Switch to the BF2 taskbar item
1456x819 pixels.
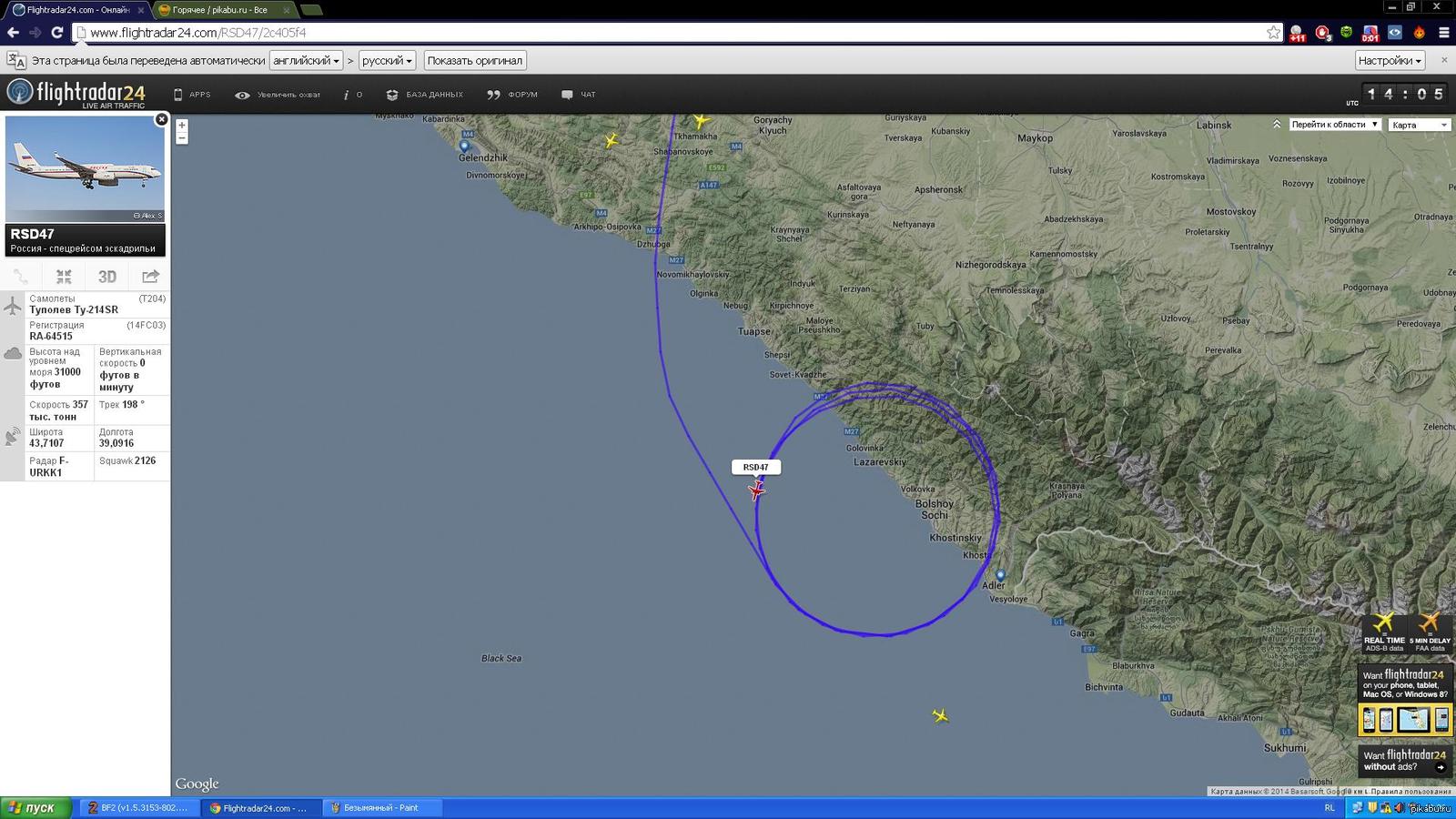click(139, 808)
